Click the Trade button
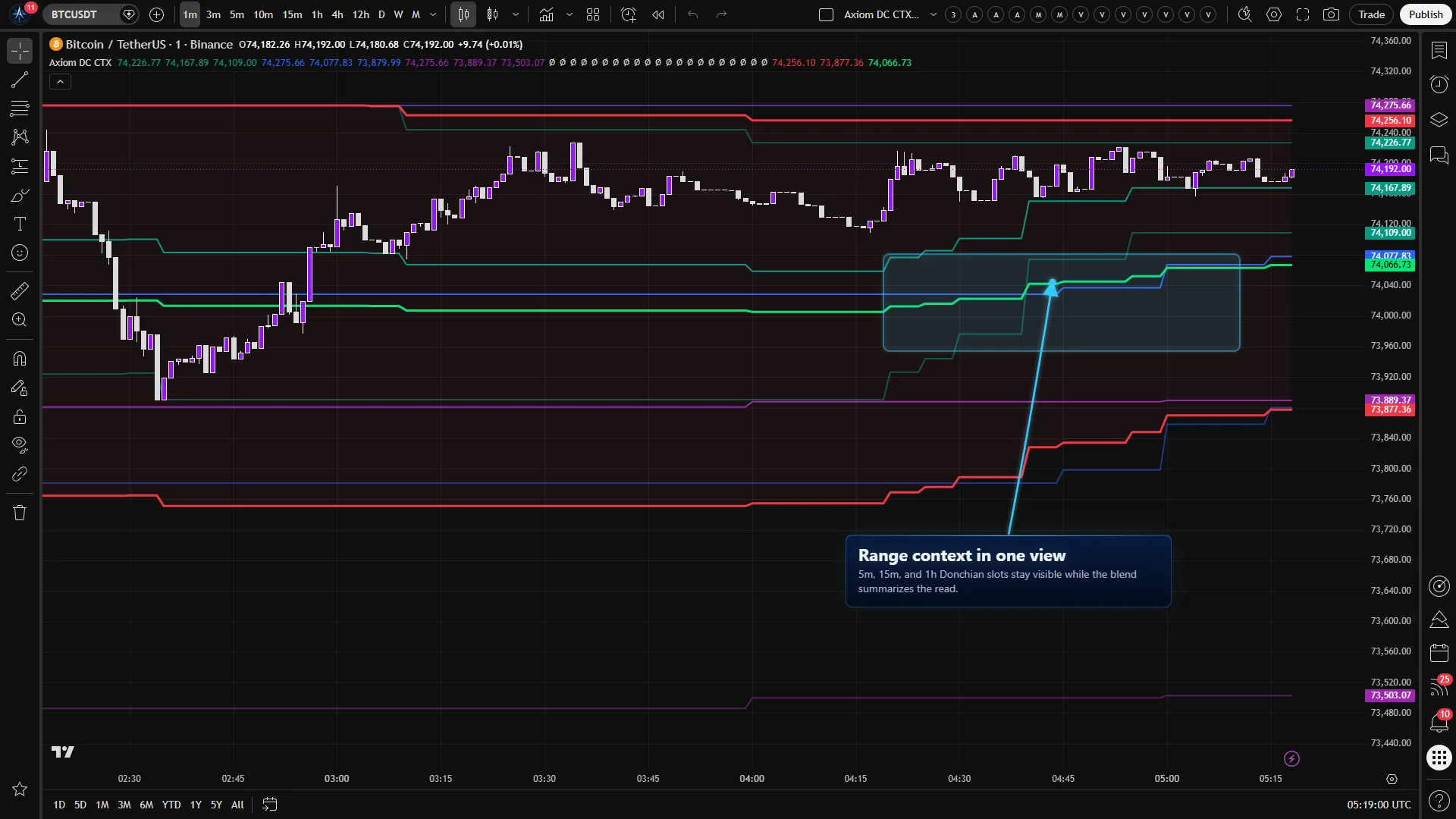Image resolution: width=1456 pixels, height=819 pixels. (1371, 14)
